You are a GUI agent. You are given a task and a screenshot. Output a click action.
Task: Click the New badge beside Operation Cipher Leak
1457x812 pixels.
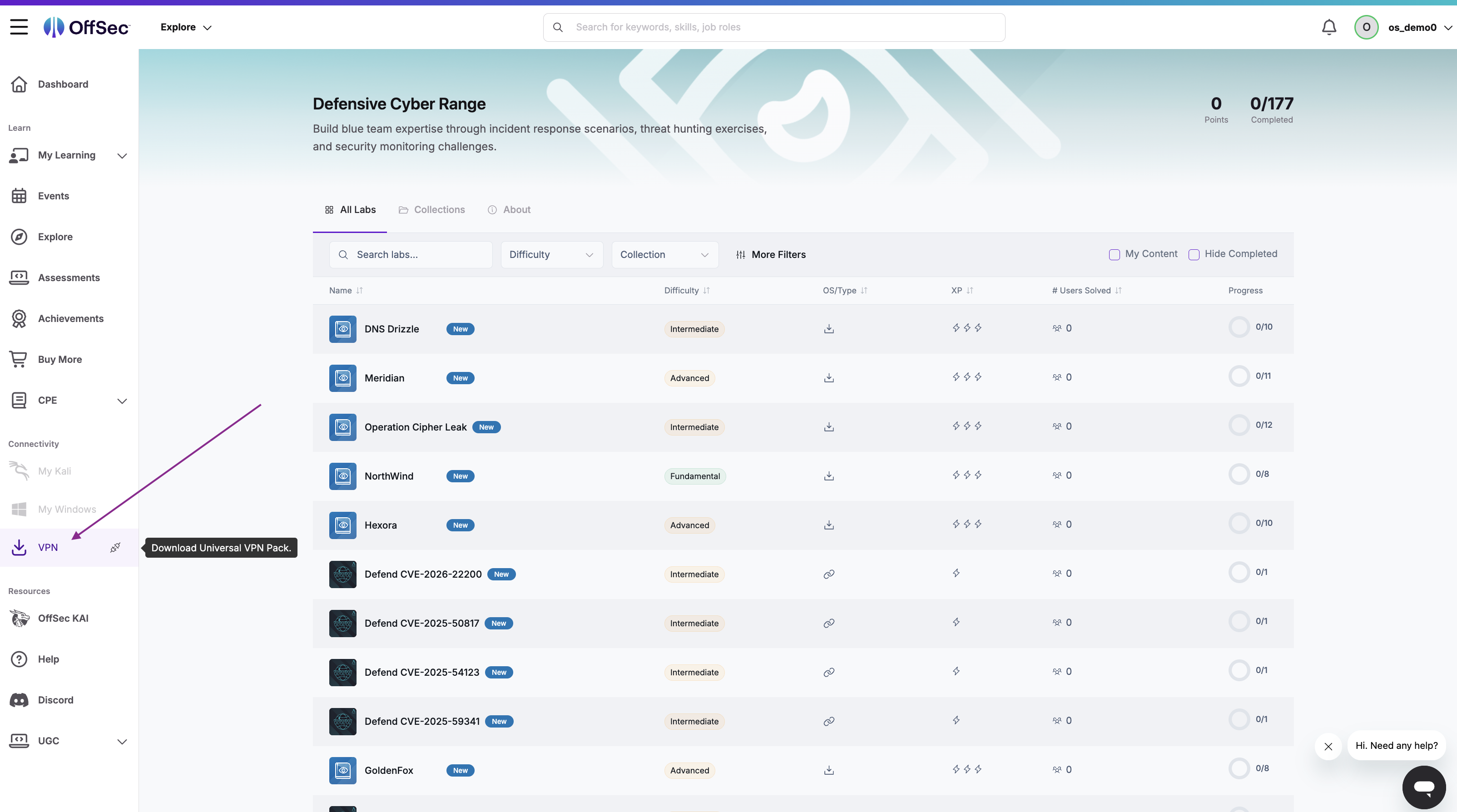[486, 427]
